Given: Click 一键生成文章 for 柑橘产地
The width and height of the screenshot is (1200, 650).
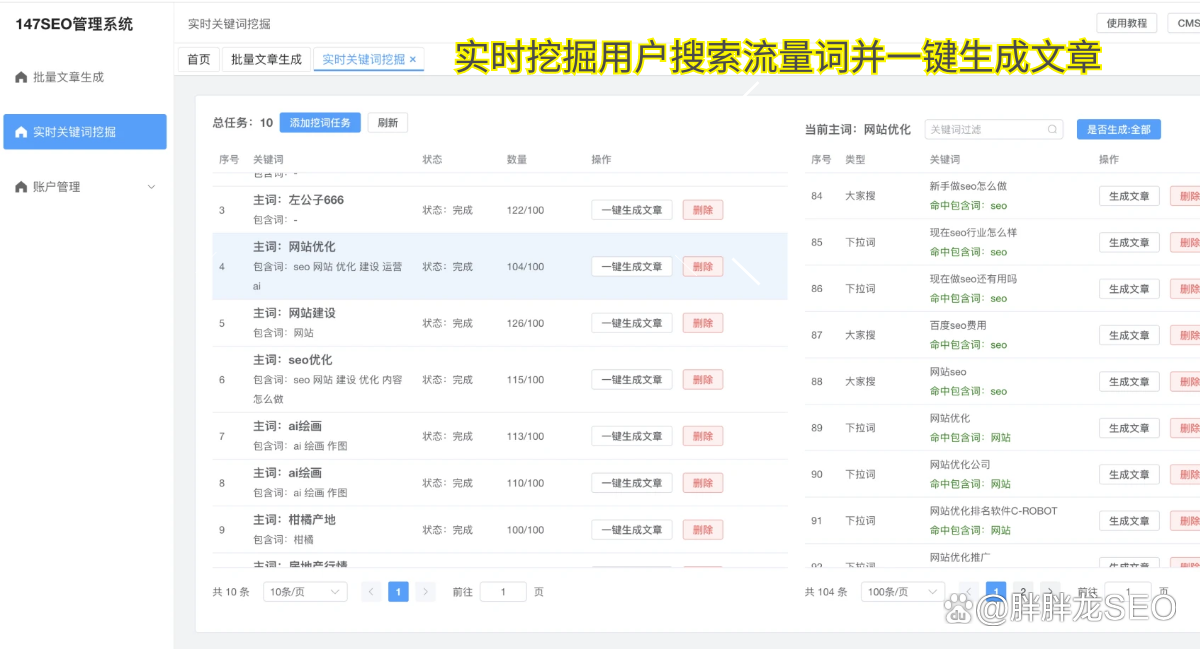Looking at the screenshot, I should pos(632,530).
